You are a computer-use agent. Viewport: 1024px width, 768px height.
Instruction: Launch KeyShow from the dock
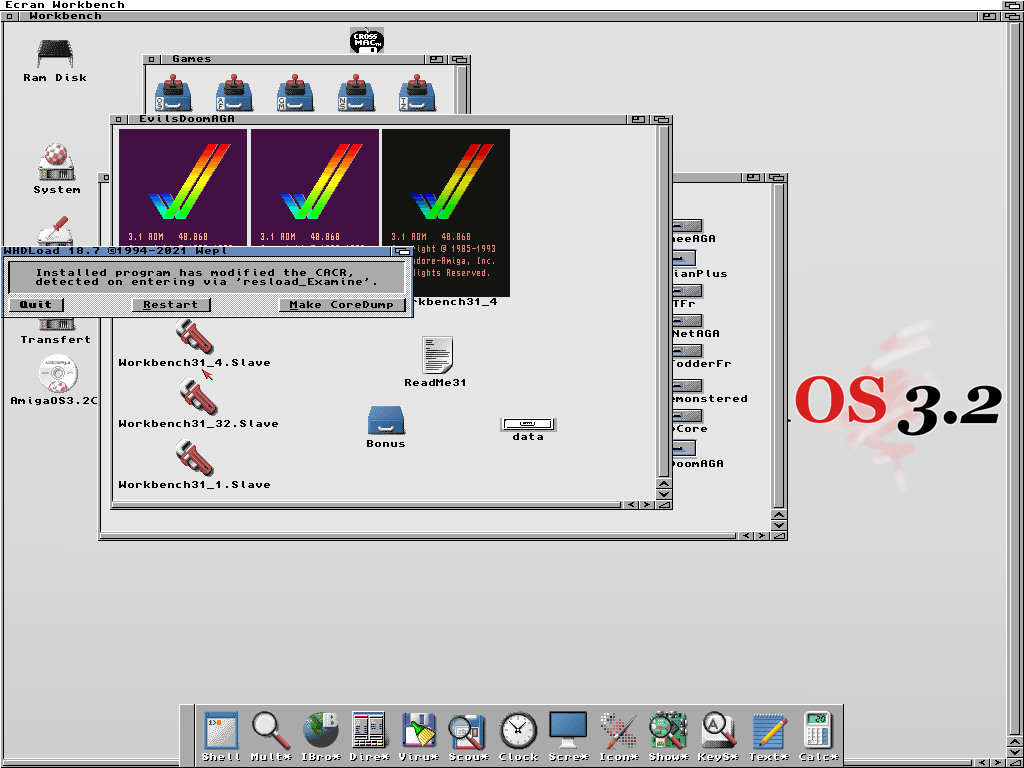[718, 729]
